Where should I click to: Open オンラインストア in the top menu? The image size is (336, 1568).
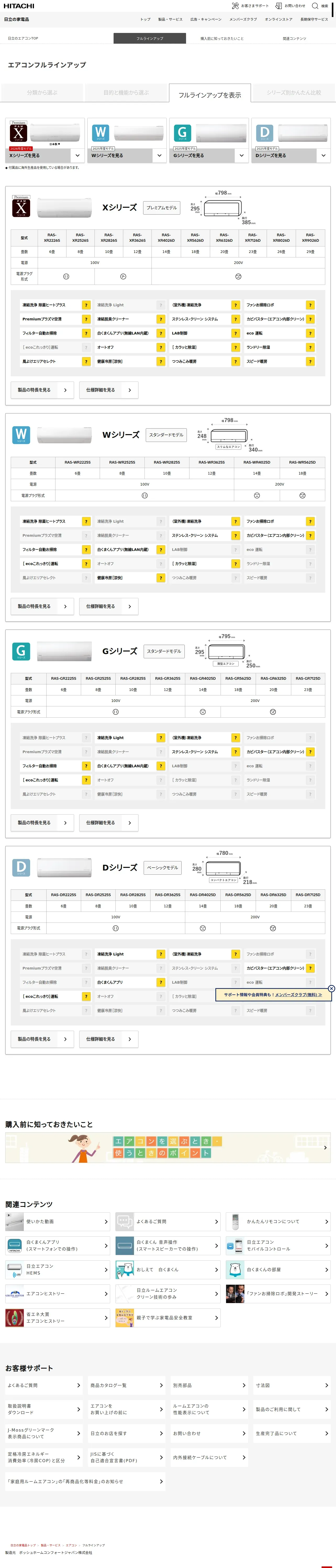click(278, 20)
